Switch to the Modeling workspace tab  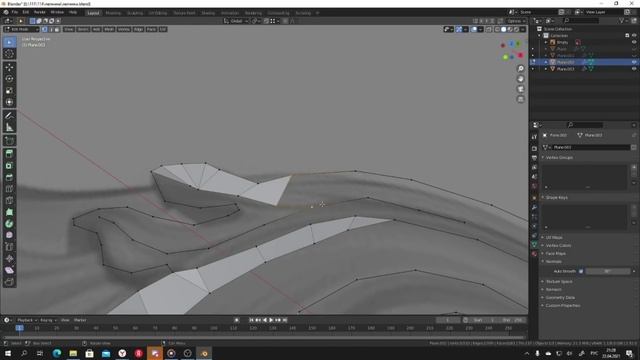[113, 13]
